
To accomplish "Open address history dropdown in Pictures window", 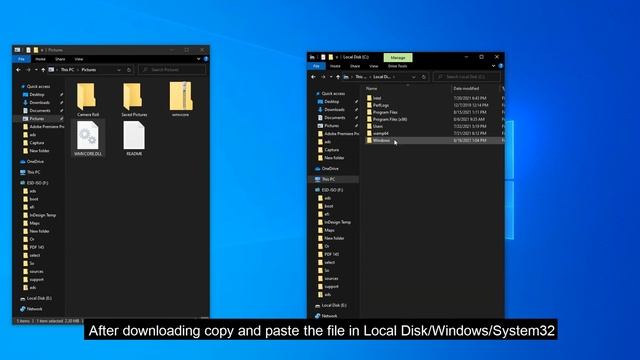I will click(x=119, y=70).
